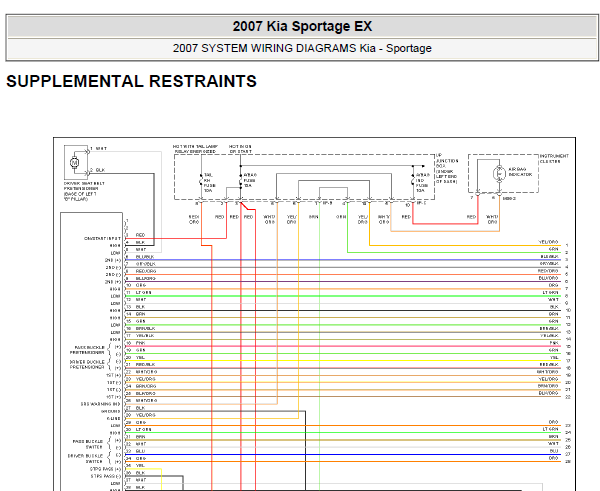Click the 'BLU' label at right wire 27

pos(554,451)
